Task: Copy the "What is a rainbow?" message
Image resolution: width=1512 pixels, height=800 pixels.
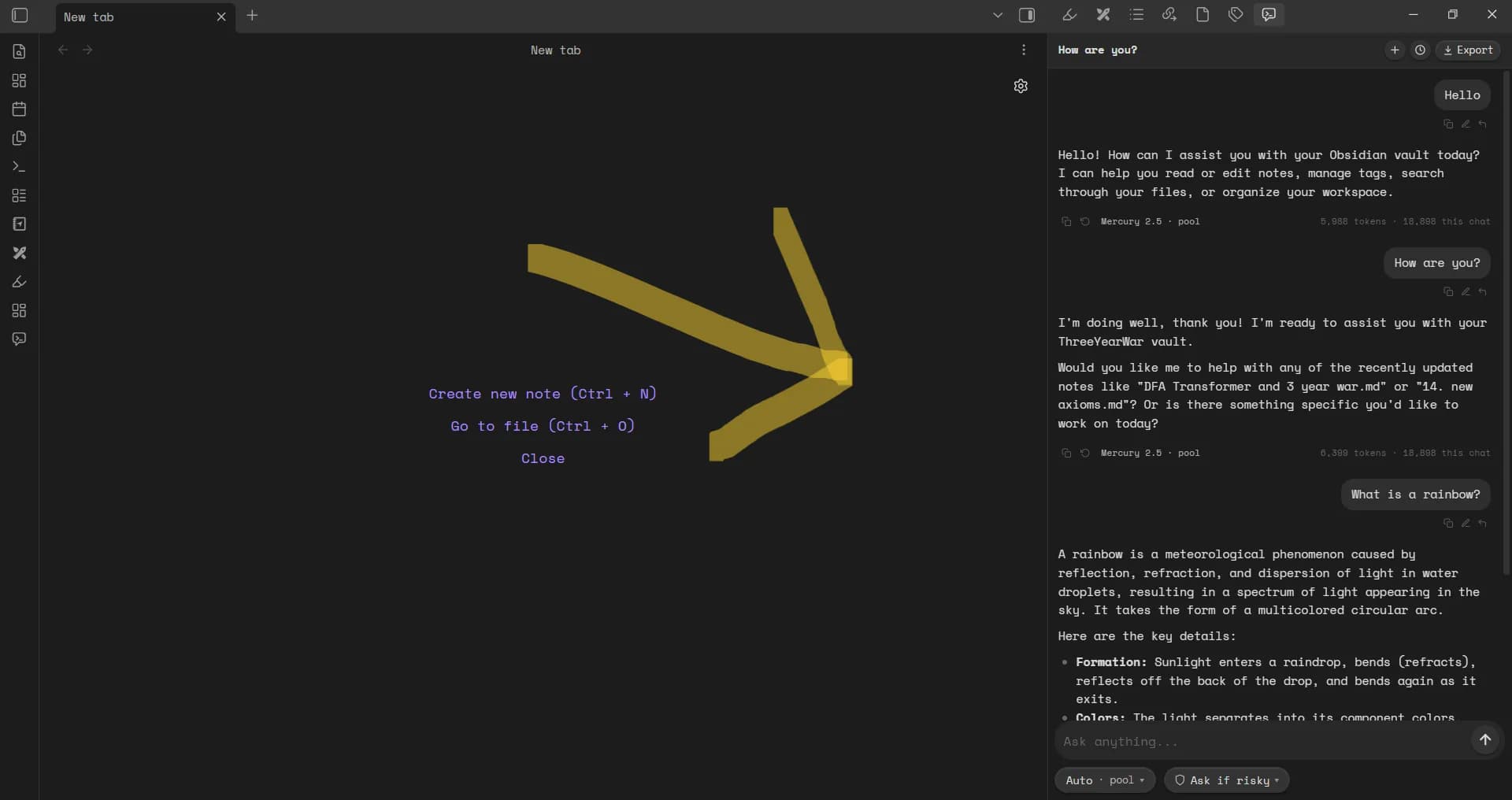Action: 1447,523
